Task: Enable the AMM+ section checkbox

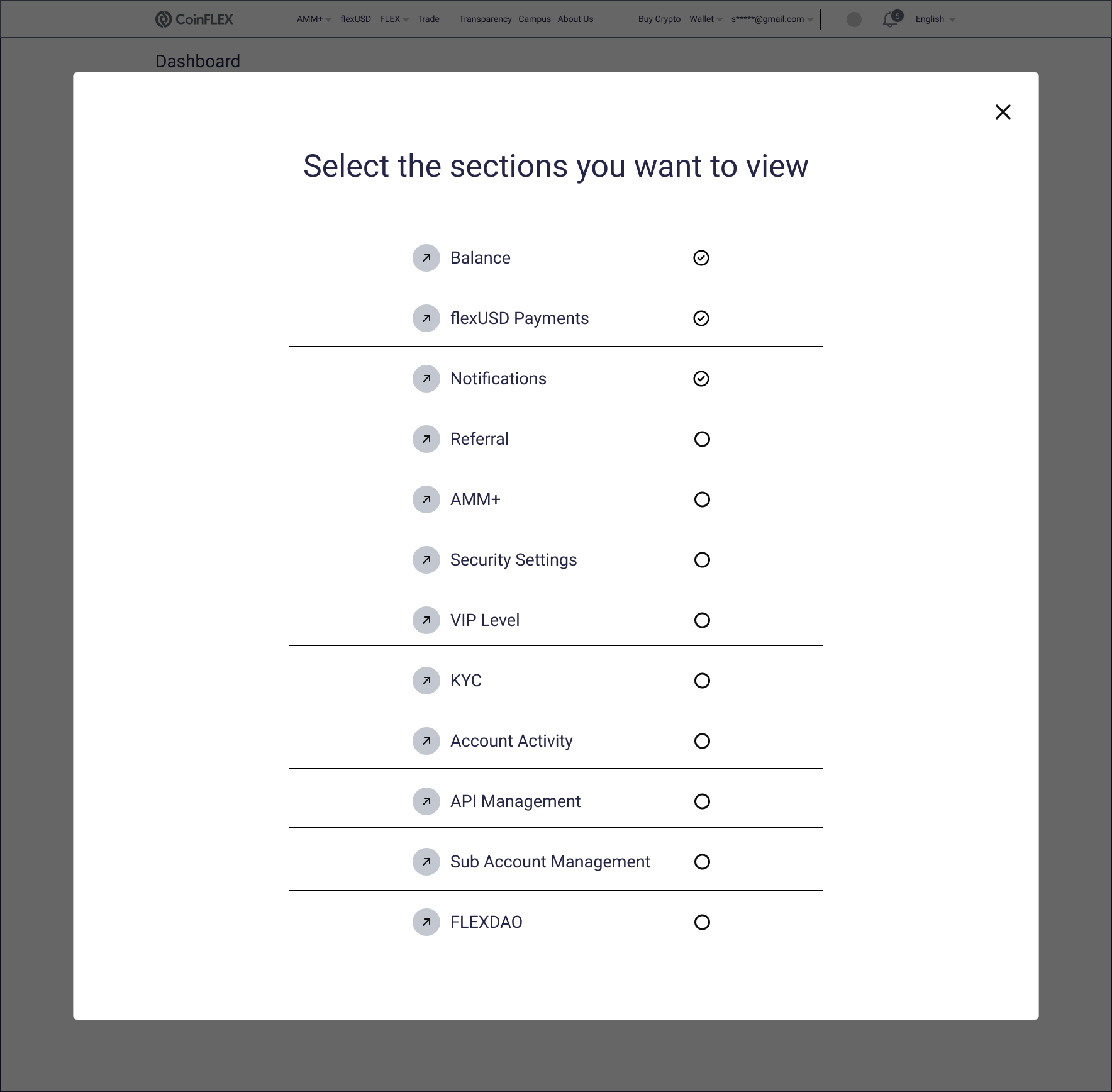Action: coord(702,499)
